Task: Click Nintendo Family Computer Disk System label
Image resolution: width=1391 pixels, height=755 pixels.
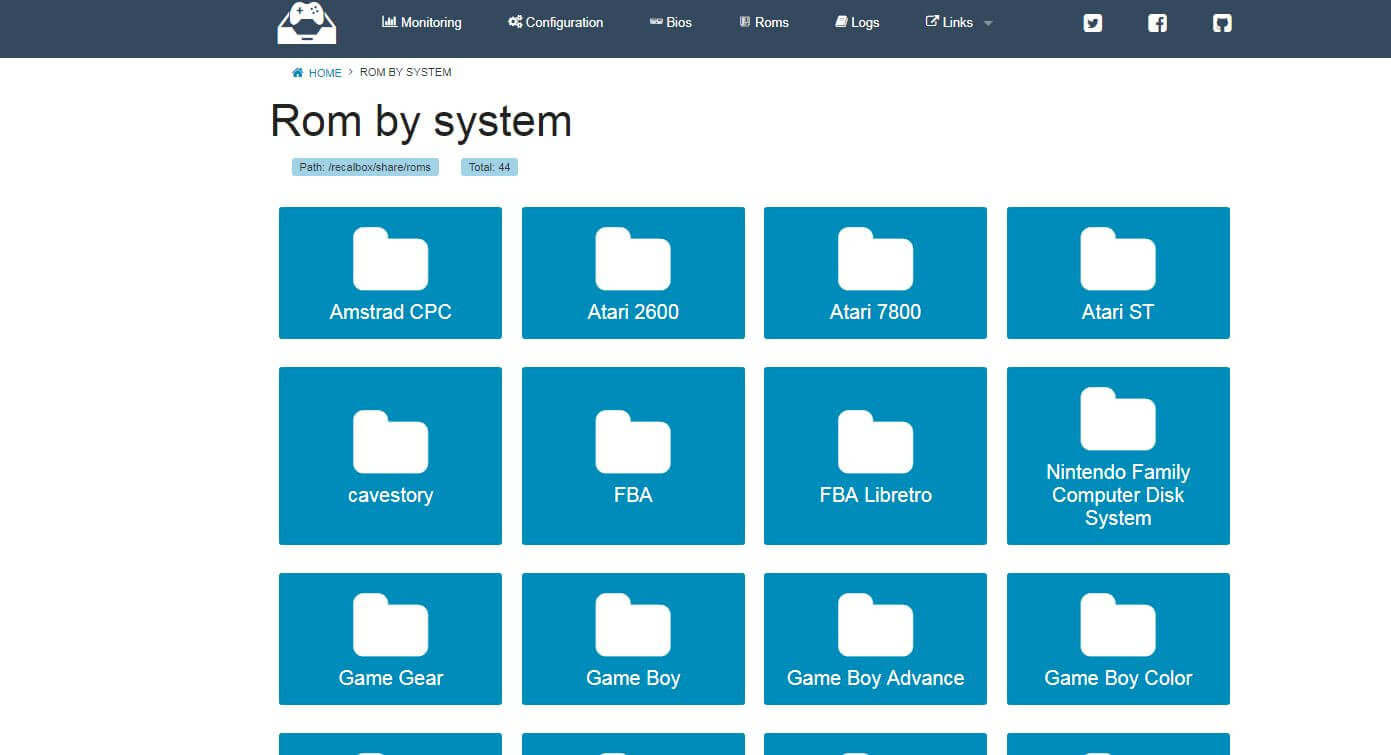Action: tap(1118, 495)
